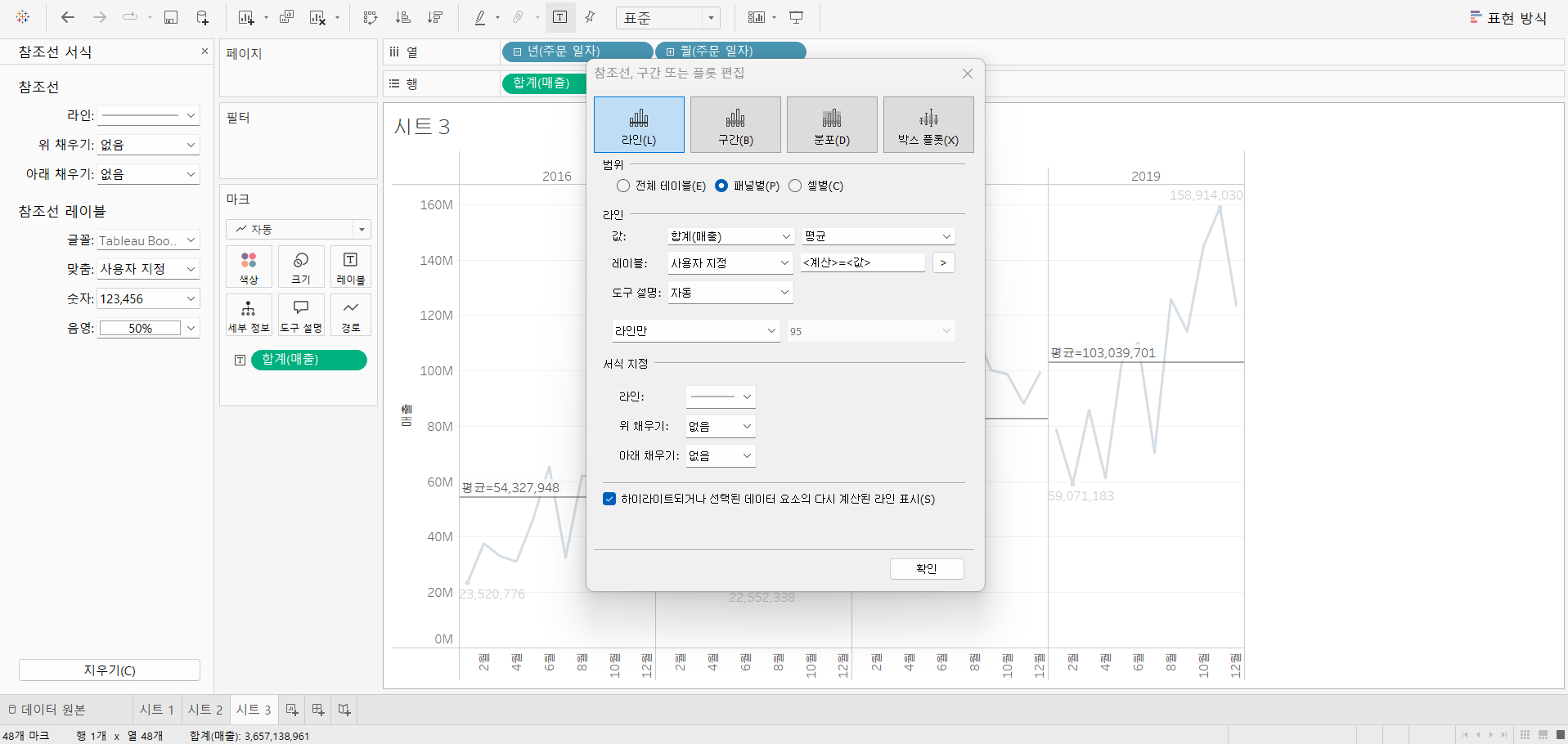Select the 라인(L) tab in the dialog
Image resolution: width=1568 pixels, height=744 pixels.
[639, 124]
